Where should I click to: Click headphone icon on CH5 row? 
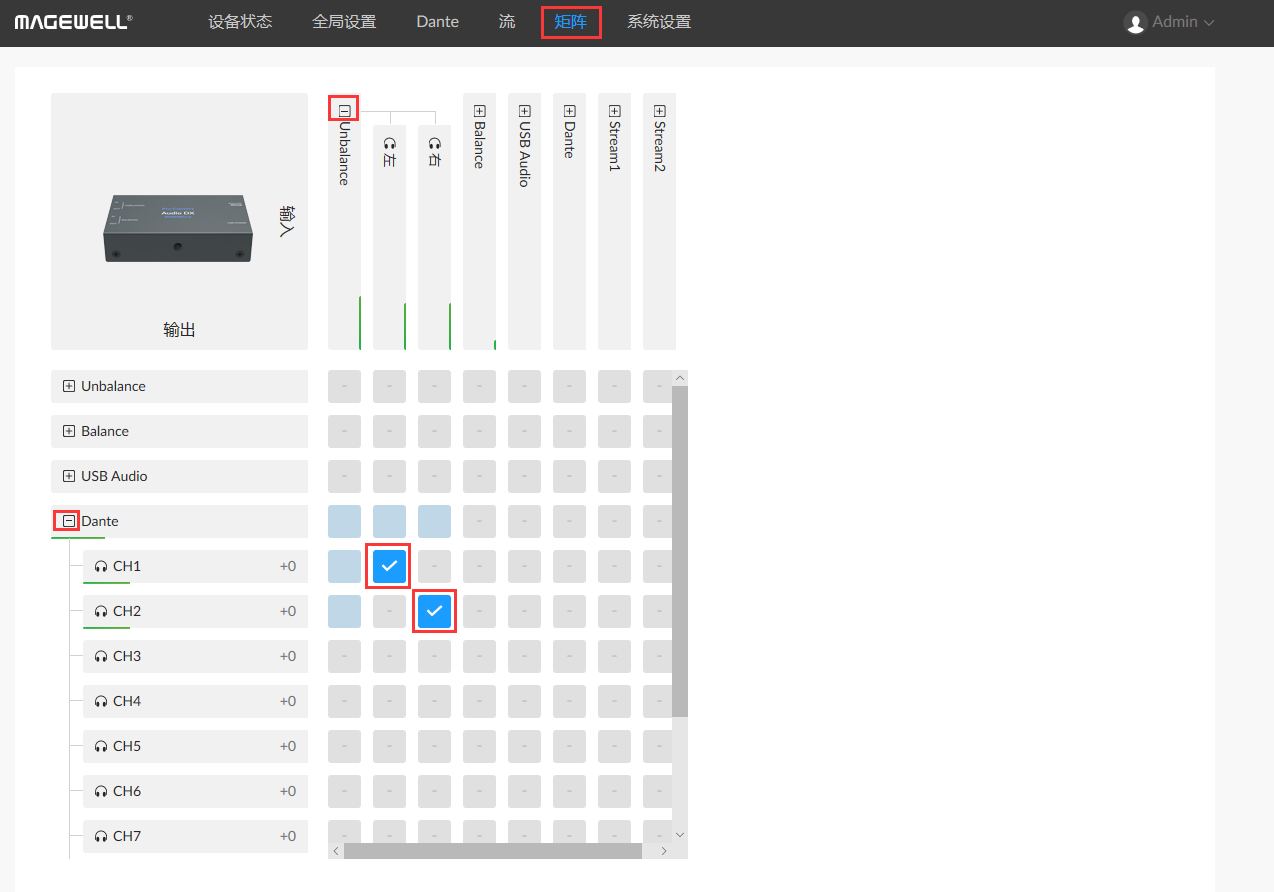pos(100,746)
